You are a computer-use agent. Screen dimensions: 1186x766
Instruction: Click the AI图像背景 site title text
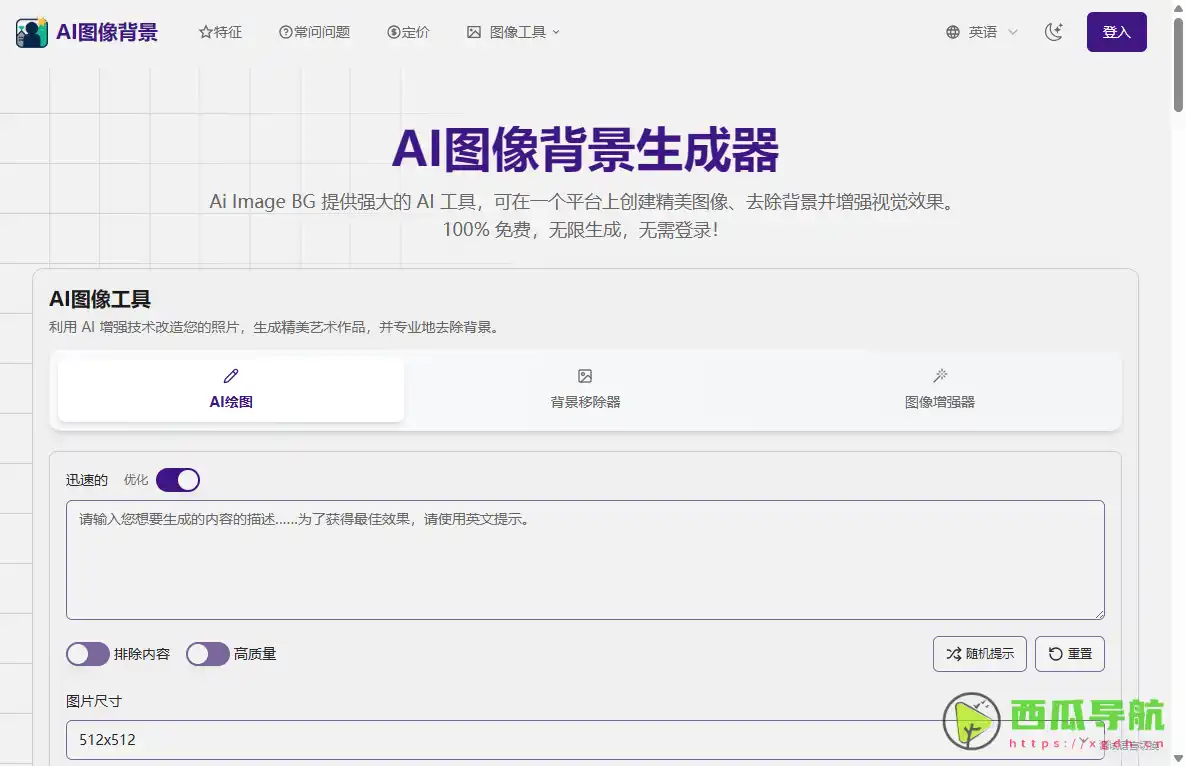pyautogui.click(x=107, y=32)
